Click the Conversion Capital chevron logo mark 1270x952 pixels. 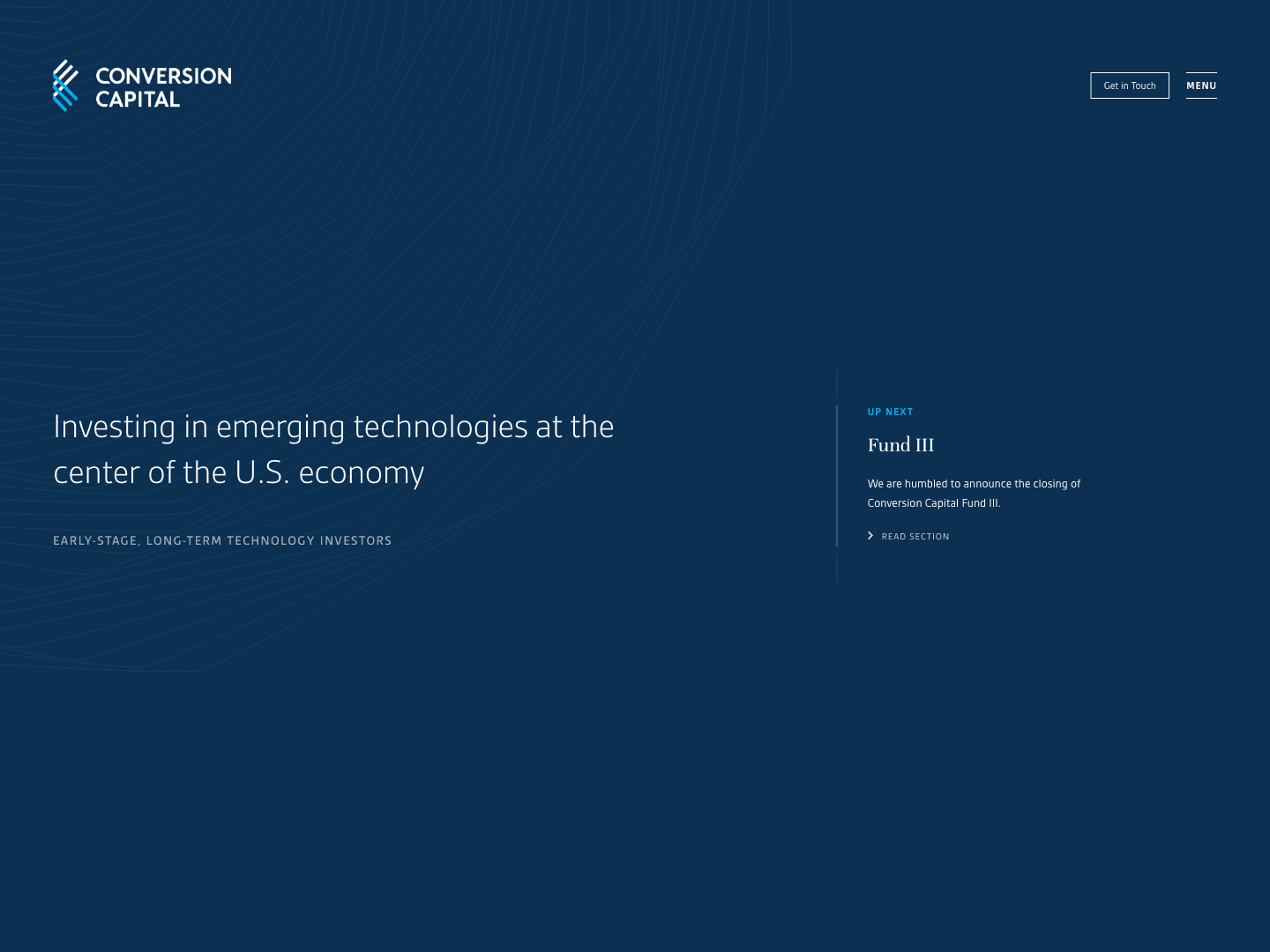pos(65,86)
